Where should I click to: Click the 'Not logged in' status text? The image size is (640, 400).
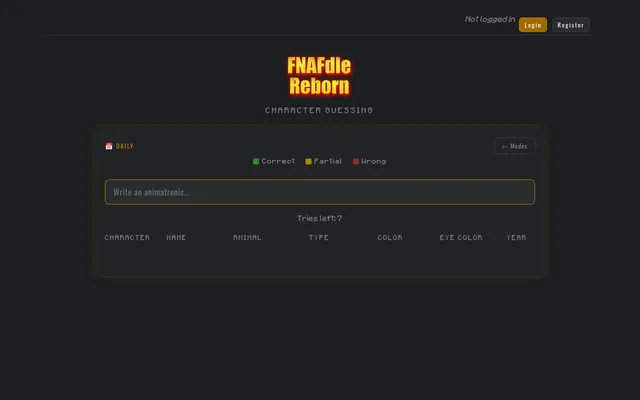(x=490, y=19)
